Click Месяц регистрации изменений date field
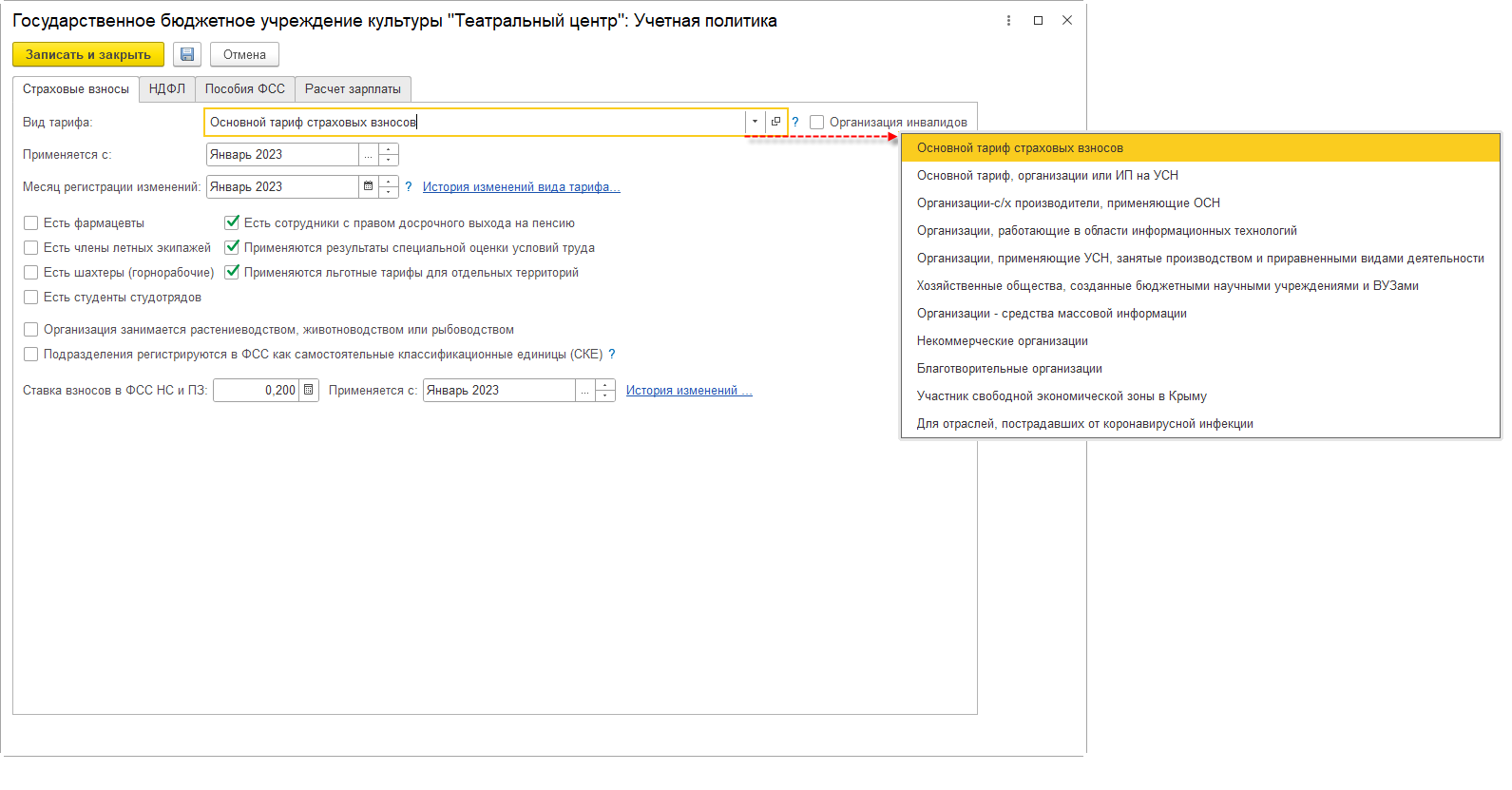This screenshot has width=1512, height=790. (282, 186)
